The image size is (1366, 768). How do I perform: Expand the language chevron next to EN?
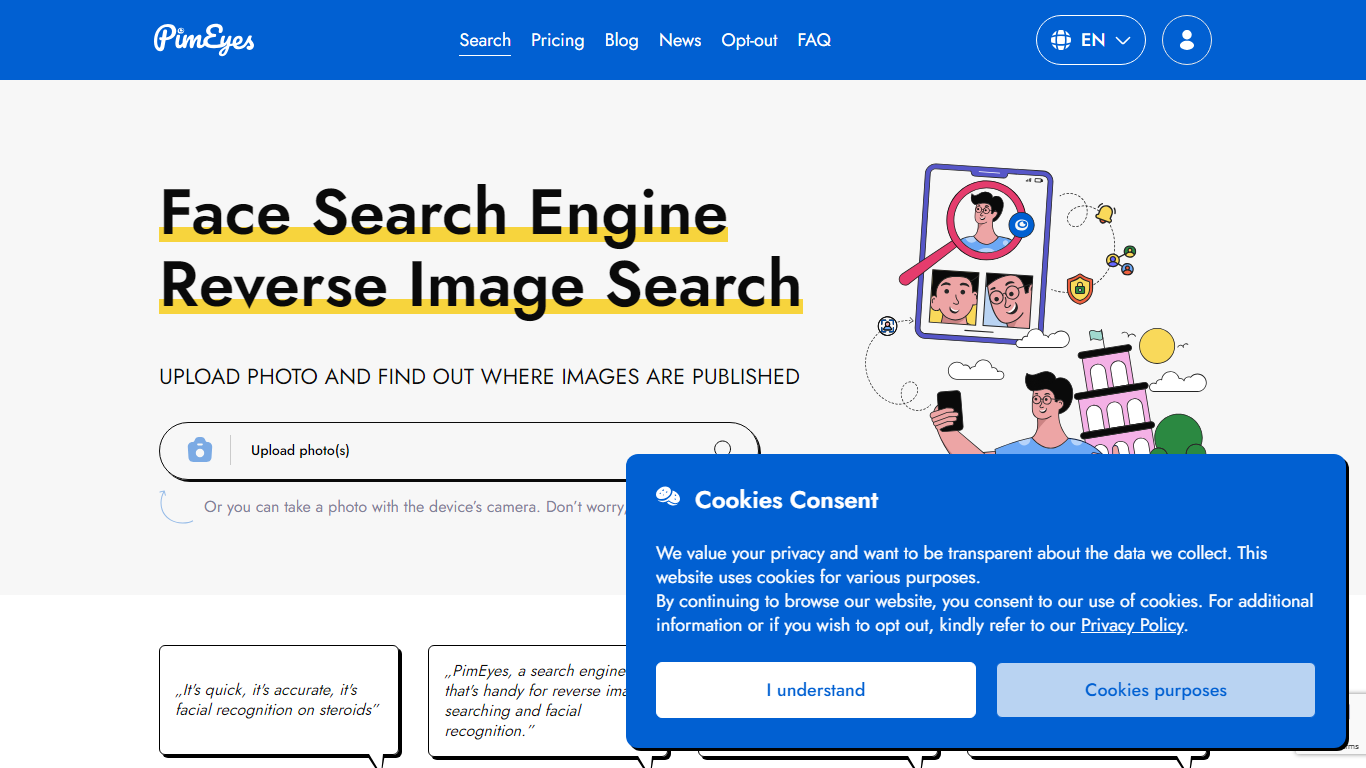coord(1123,41)
